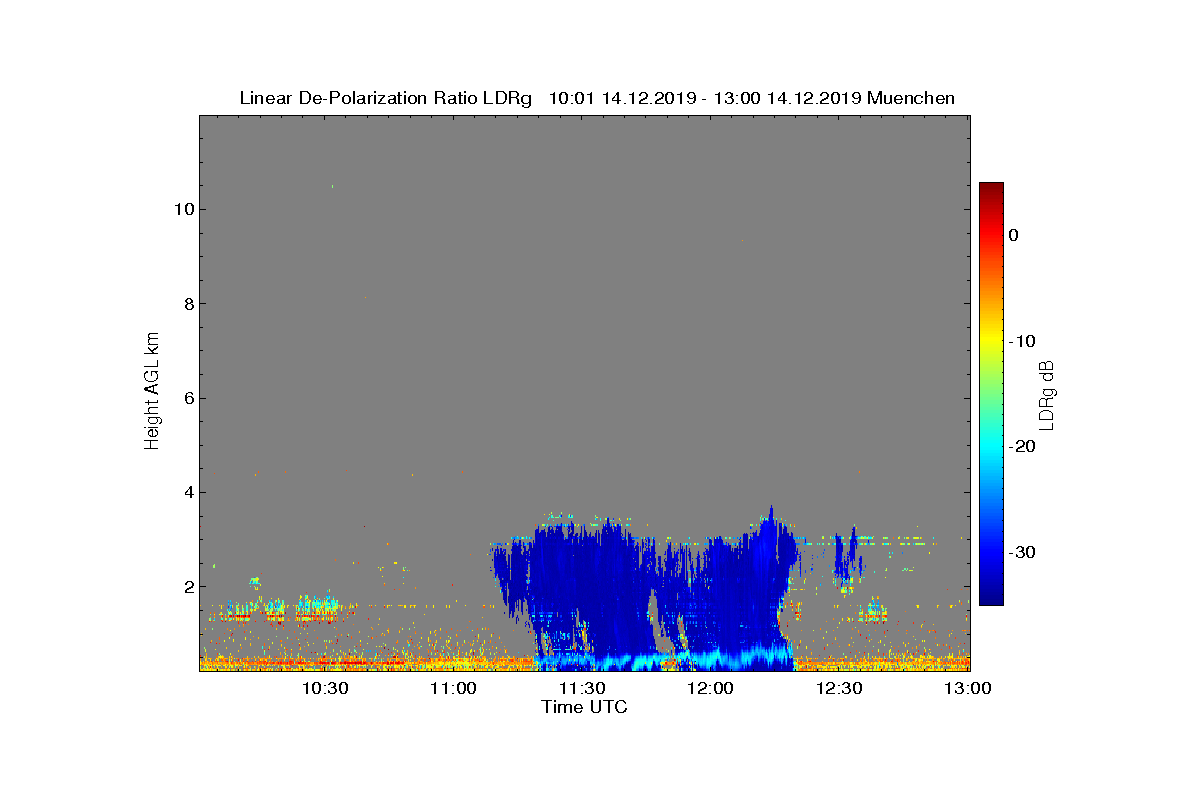Image resolution: width=1200 pixels, height=800 pixels.
Task: Click the colorbar value -30 label
Action: (x=1020, y=552)
